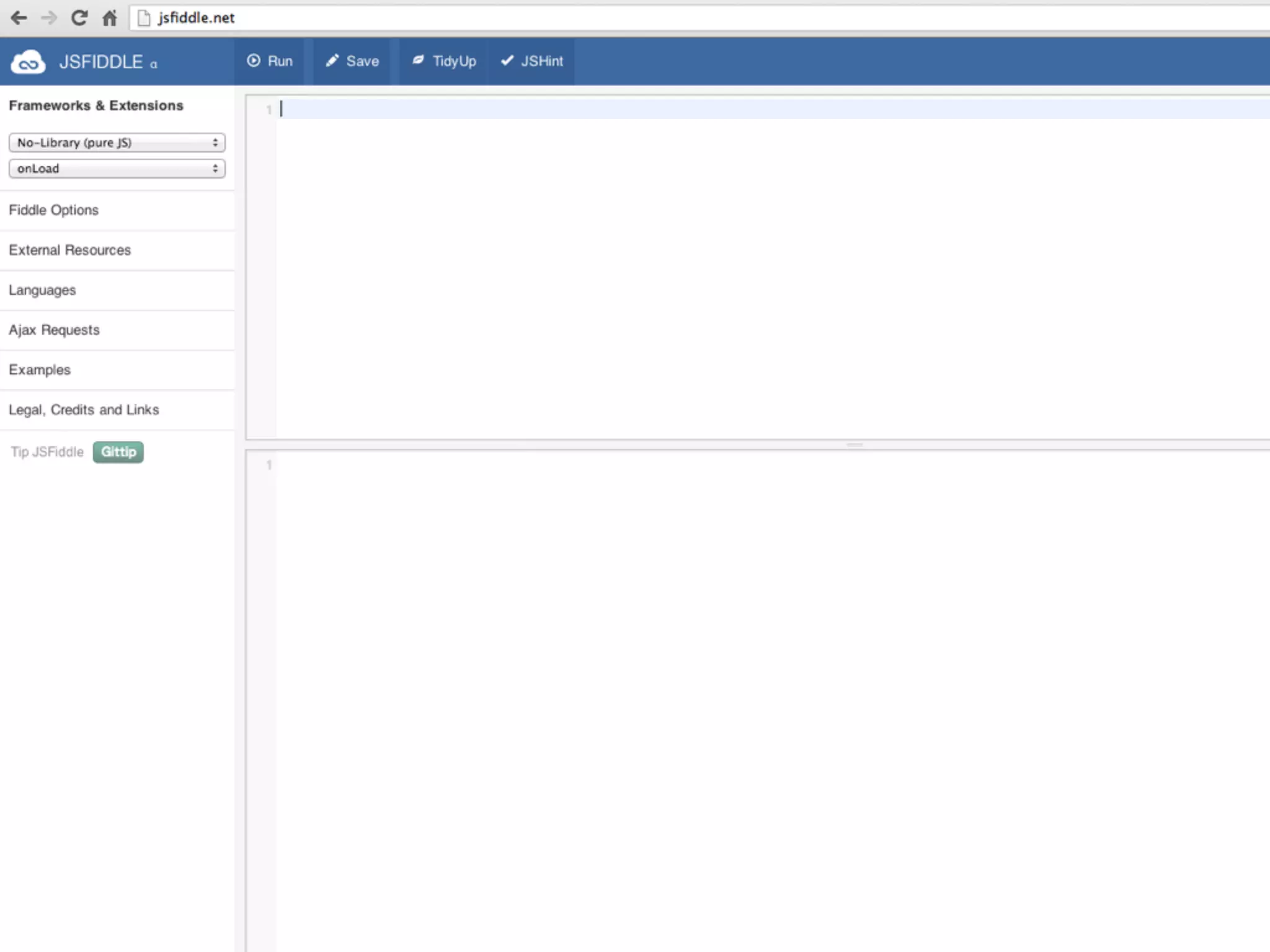Click the Tip JSFiddle text
The image size is (1270, 952).
[x=47, y=452]
